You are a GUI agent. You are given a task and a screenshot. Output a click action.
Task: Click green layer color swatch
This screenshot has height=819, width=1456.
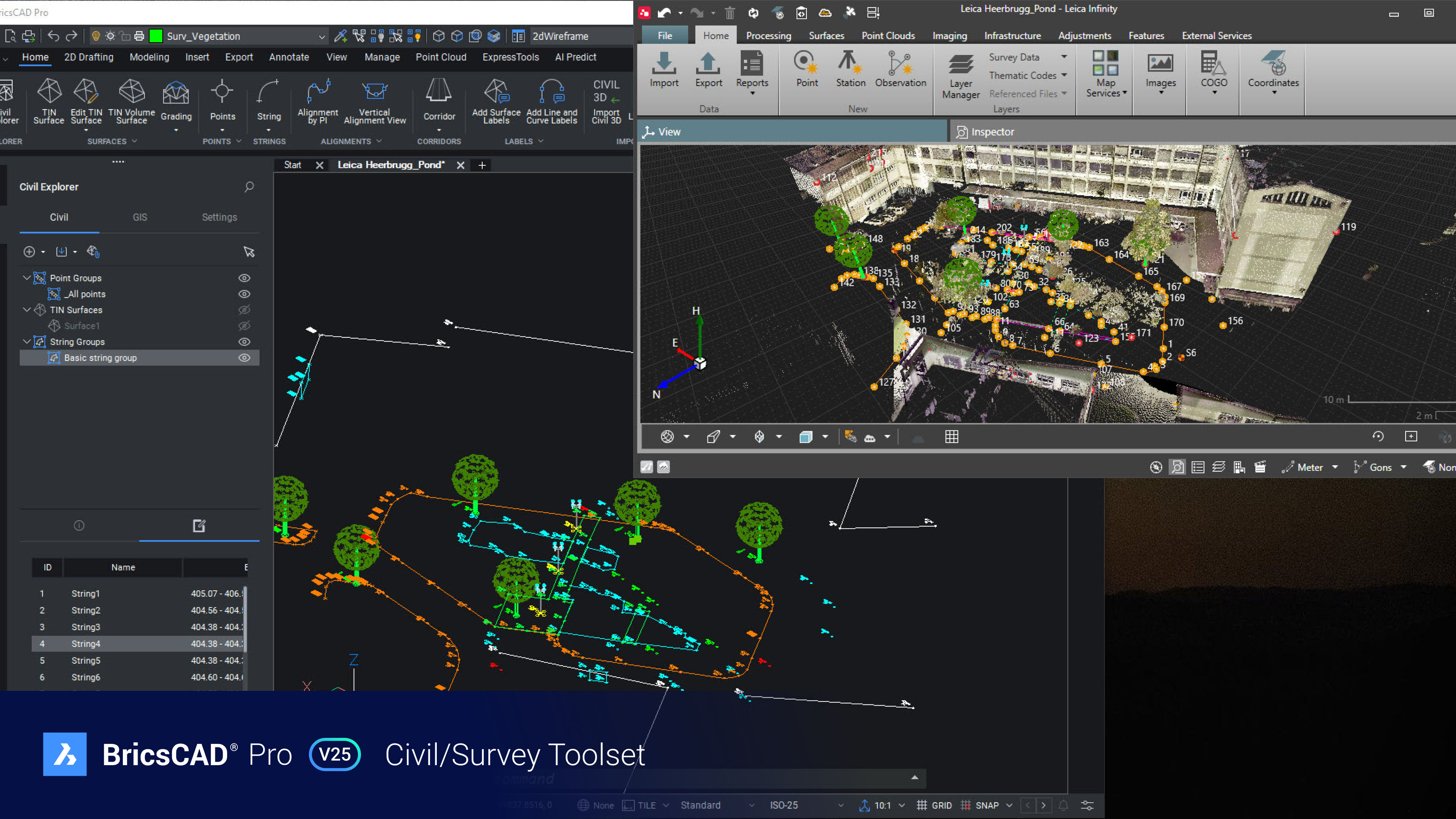pos(156,36)
